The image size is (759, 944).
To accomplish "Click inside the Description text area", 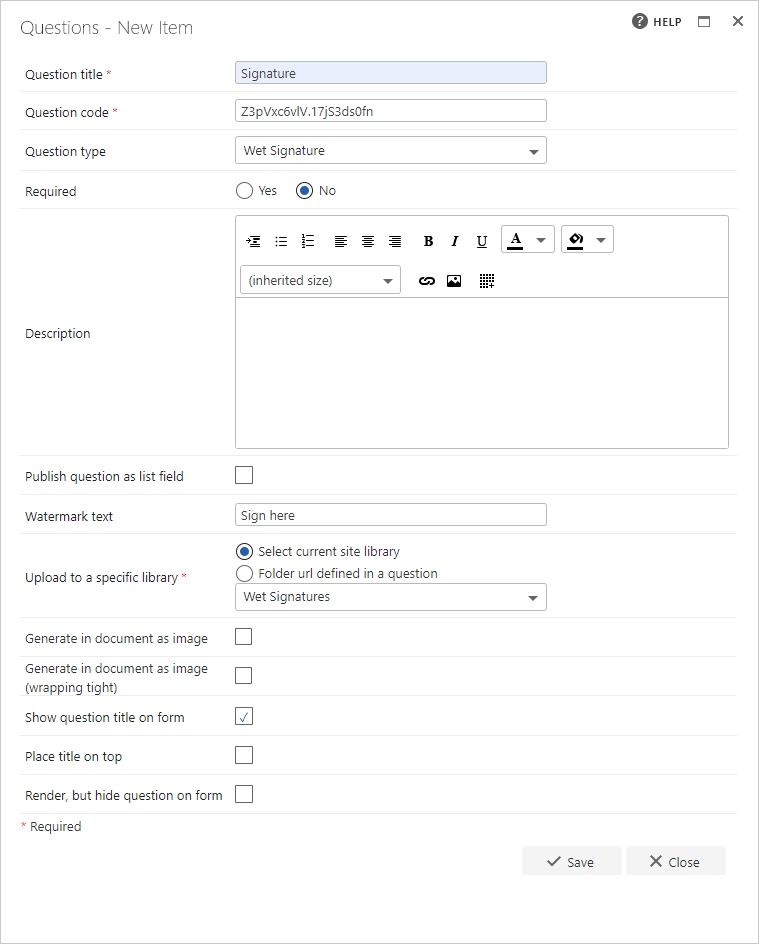I will pos(482,373).
